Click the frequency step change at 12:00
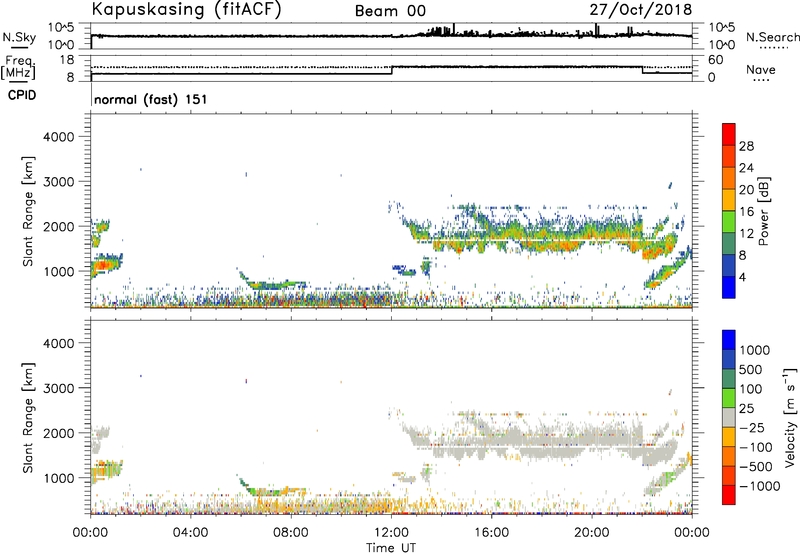The height and width of the screenshot is (554, 800). (x=392, y=70)
